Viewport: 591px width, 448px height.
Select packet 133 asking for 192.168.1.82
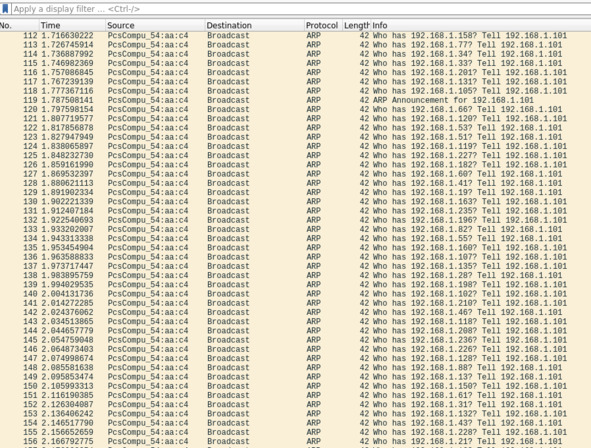pyautogui.click(x=296, y=229)
